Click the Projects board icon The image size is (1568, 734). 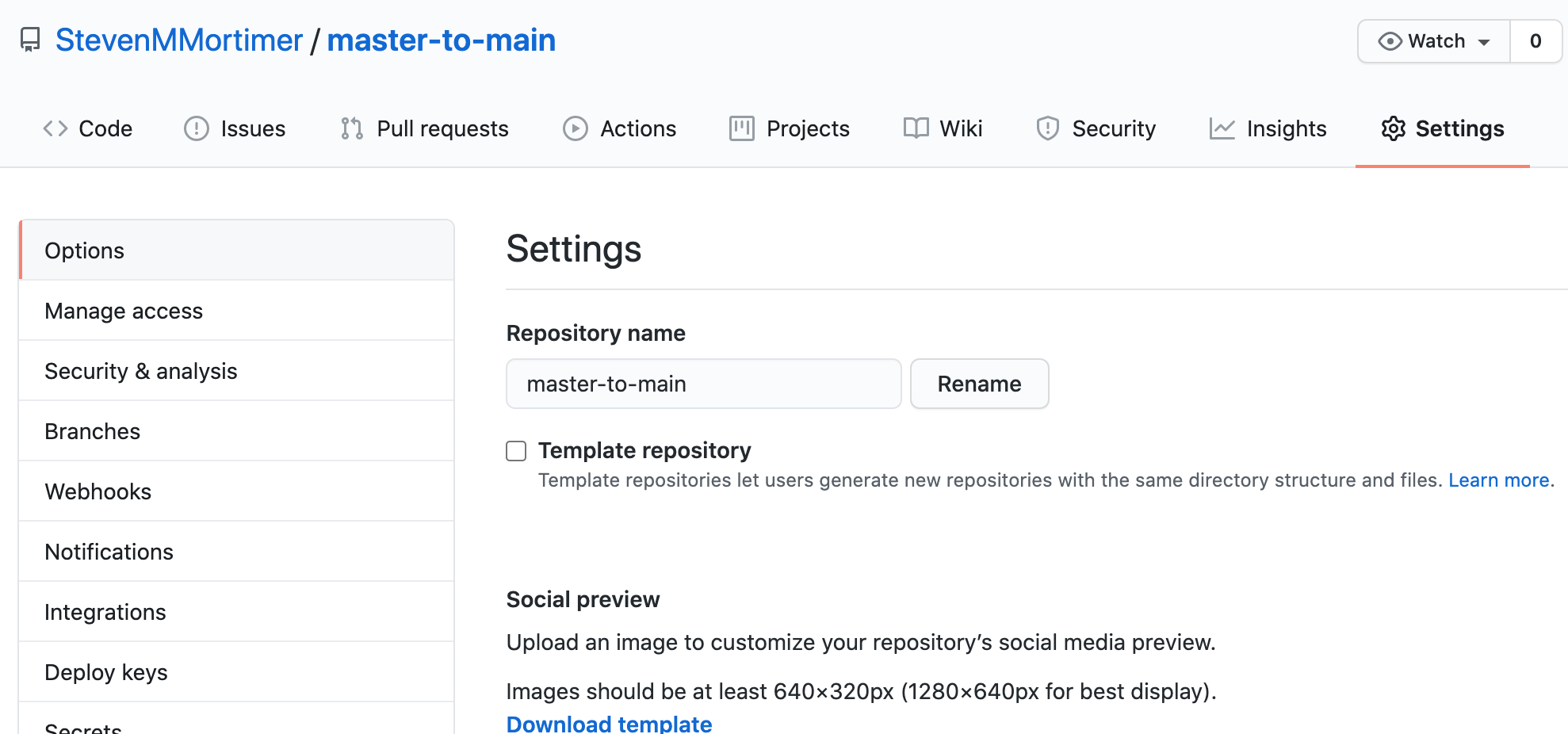742,128
